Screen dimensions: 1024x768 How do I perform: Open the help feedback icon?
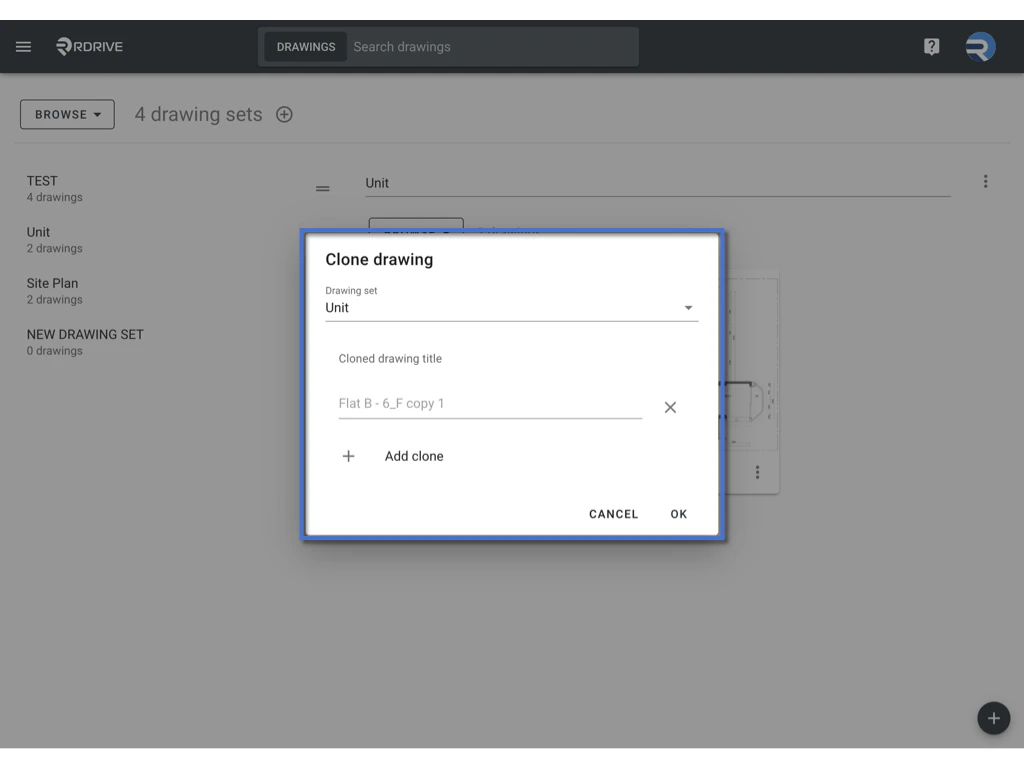[931, 46]
